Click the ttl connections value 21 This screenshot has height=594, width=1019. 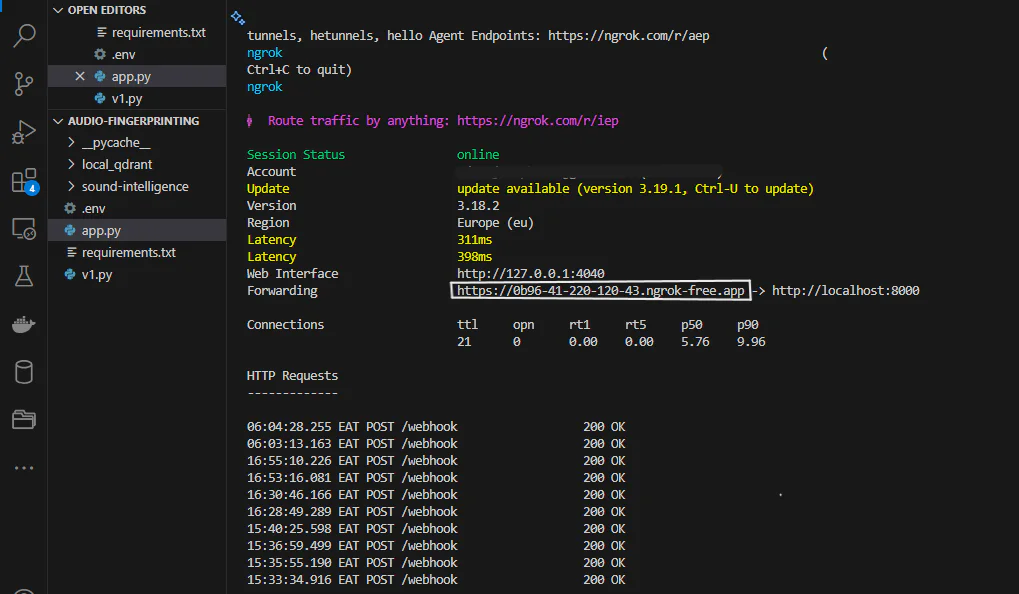pos(464,342)
